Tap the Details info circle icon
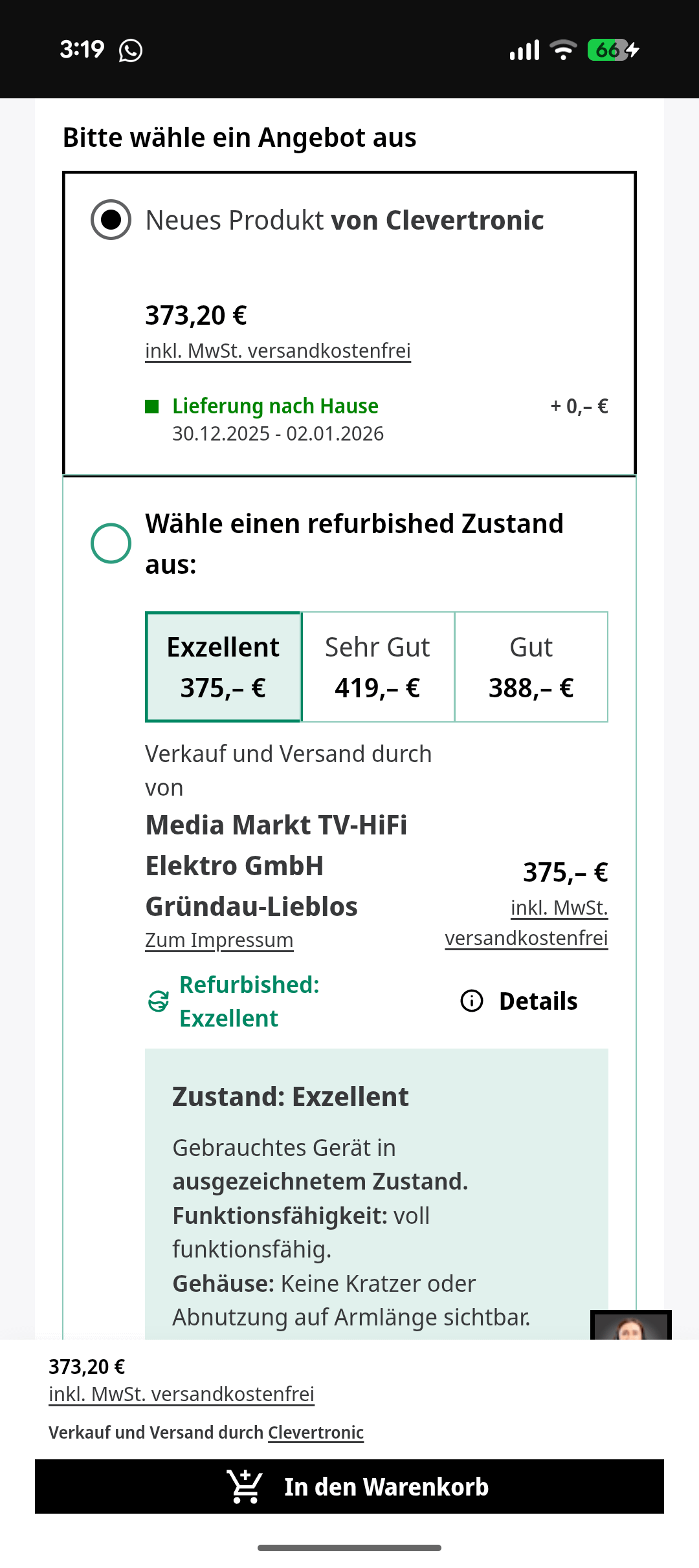This screenshot has height=1568, width=699. click(x=472, y=1001)
